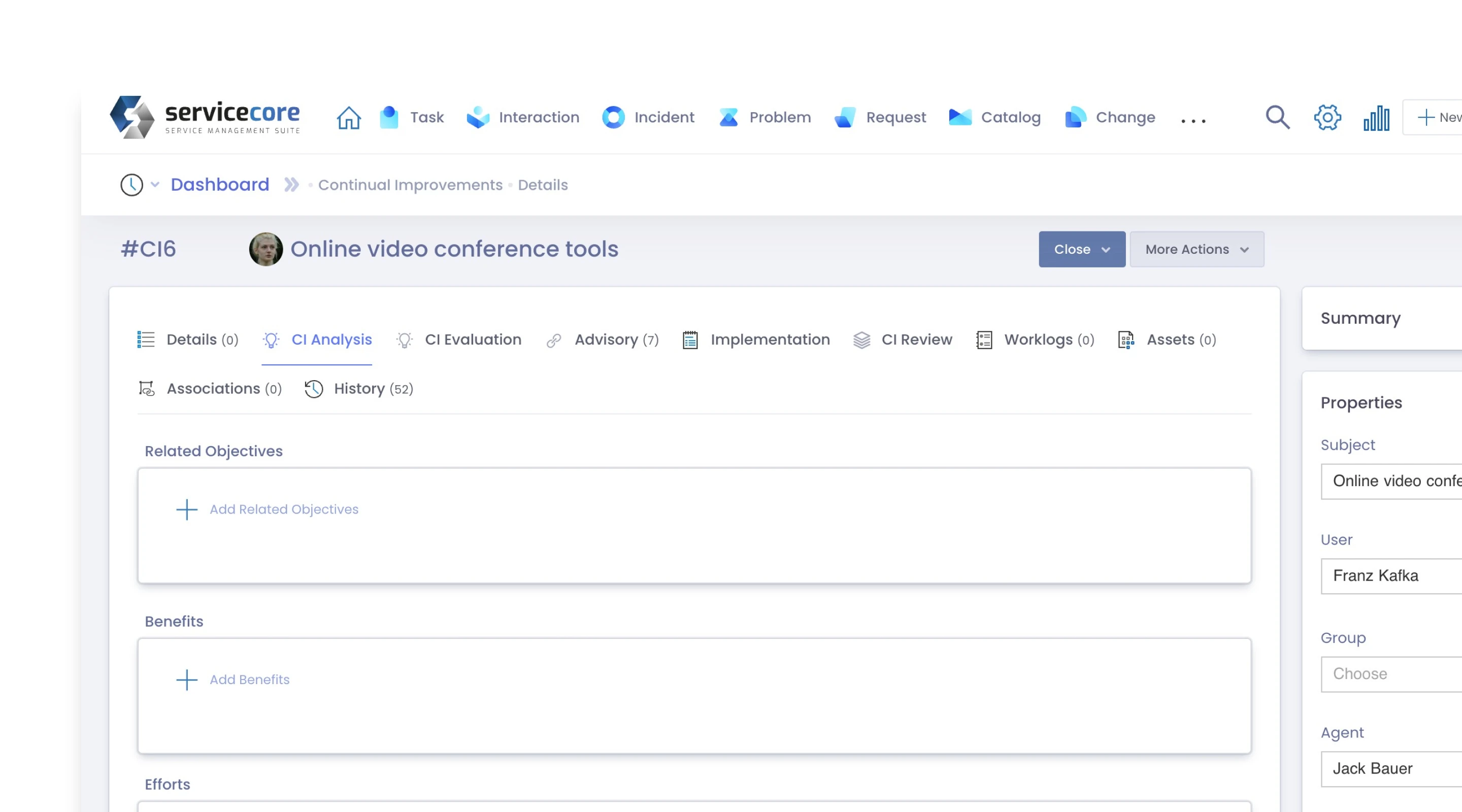
Task: Open the Worklogs tab
Action: point(1035,340)
